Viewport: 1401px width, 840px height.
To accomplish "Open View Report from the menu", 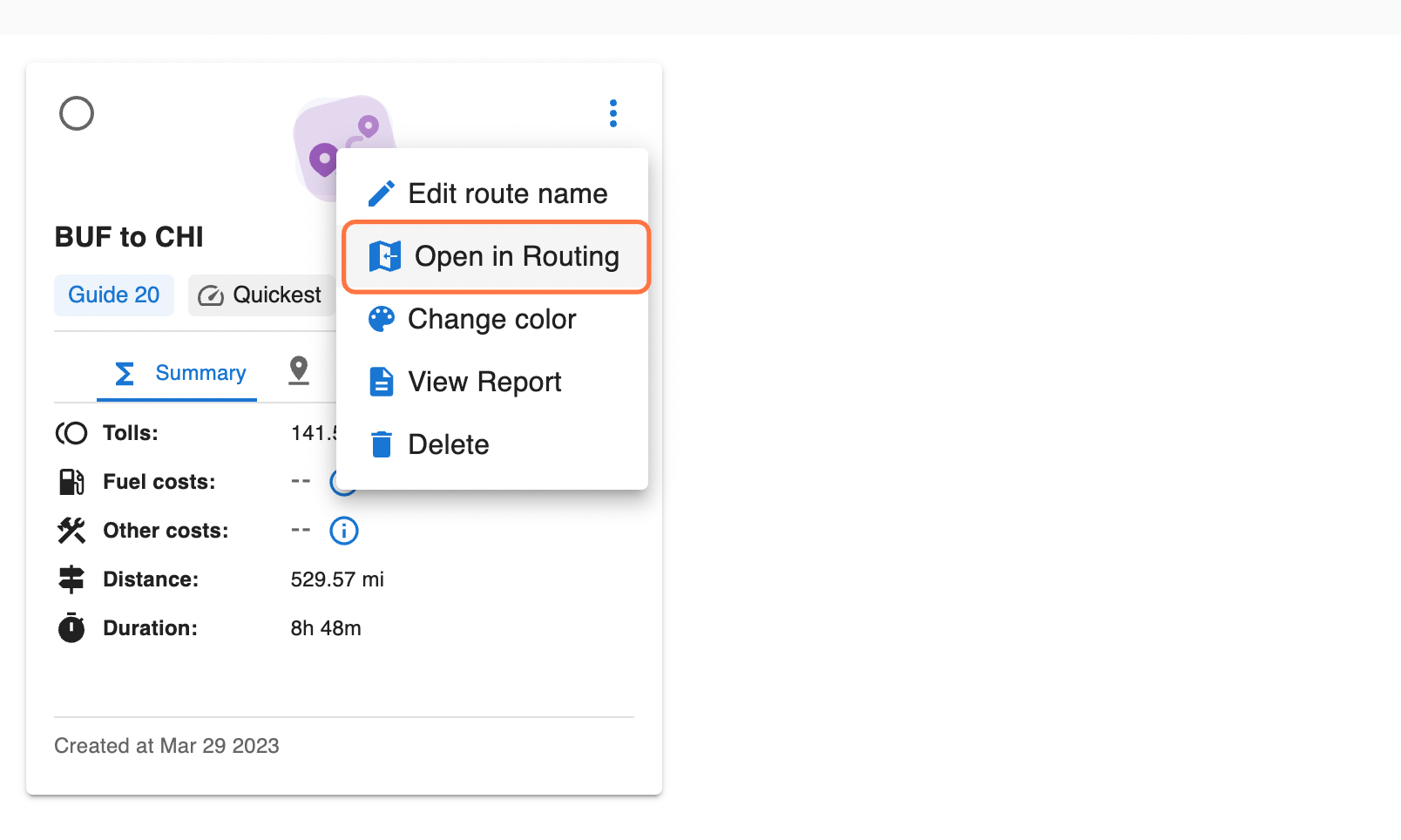I will click(492, 382).
